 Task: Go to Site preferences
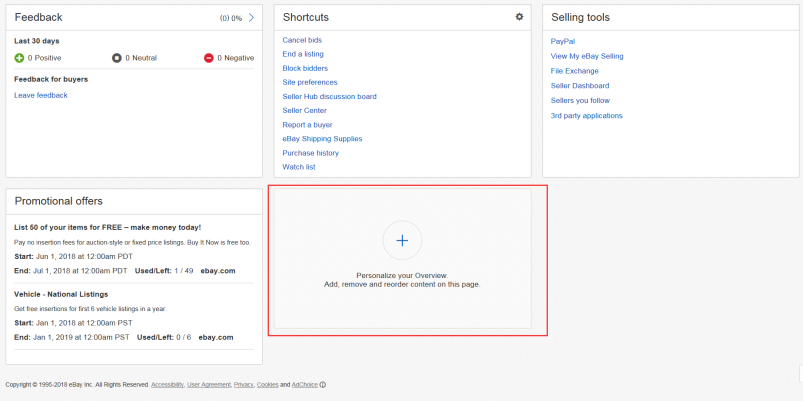(310, 82)
